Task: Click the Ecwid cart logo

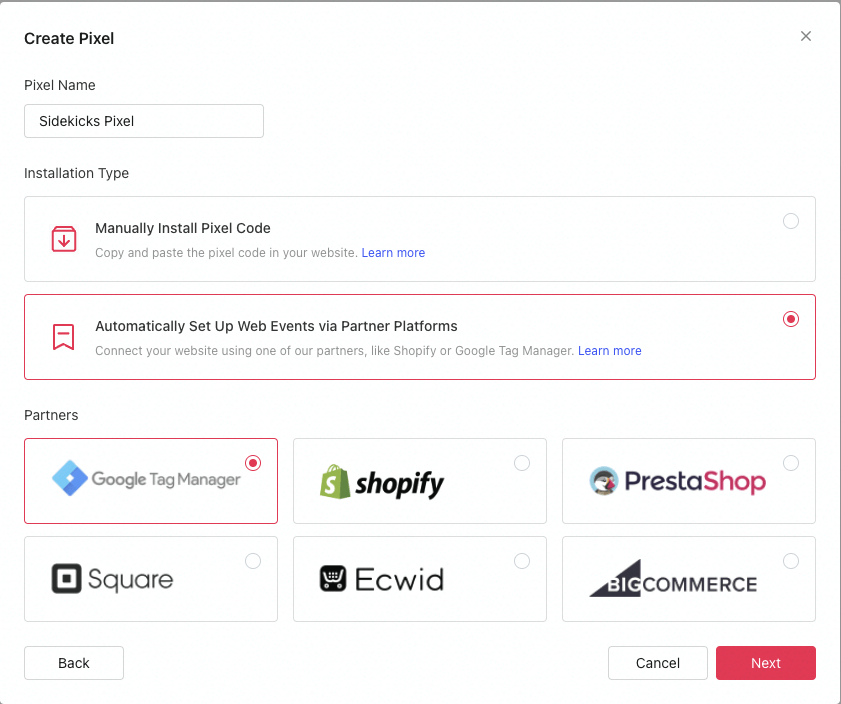Action: tap(333, 579)
